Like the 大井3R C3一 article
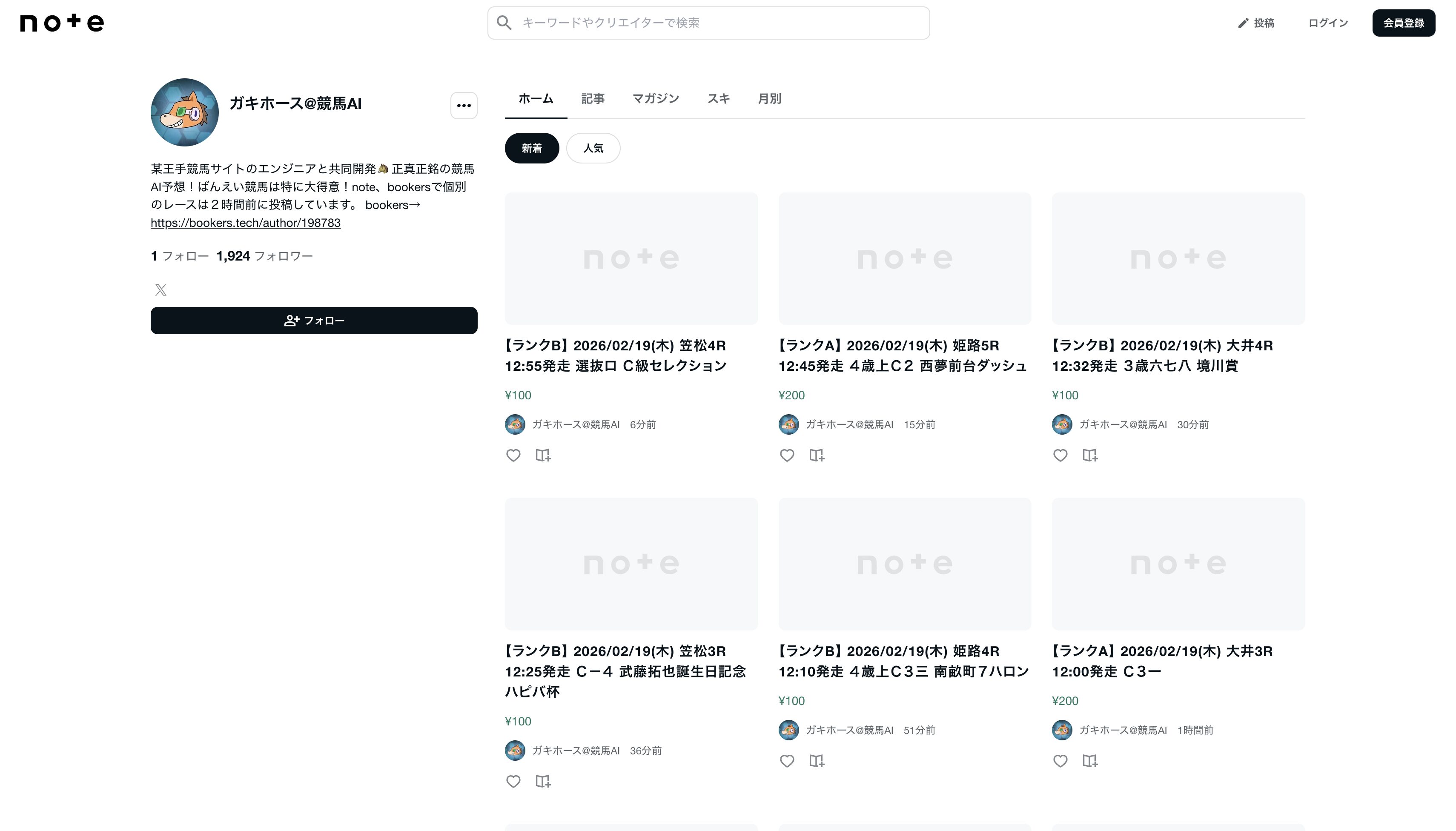Viewport: 1456px width, 831px height. coord(1060,761)
